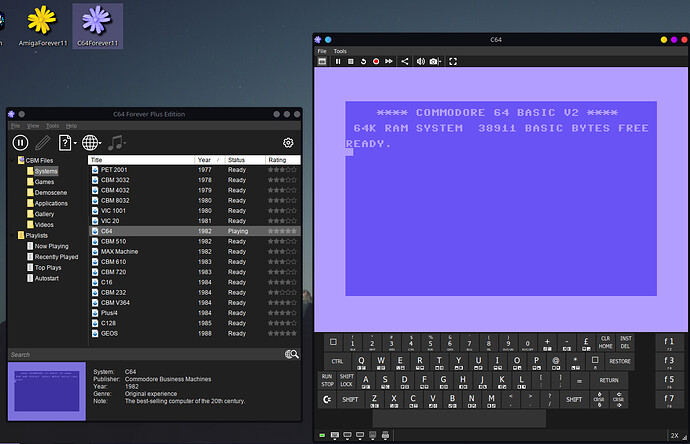Select PET 2001 in systems list
The height and width of the screenshot is (444, 690).
point(195,170)
